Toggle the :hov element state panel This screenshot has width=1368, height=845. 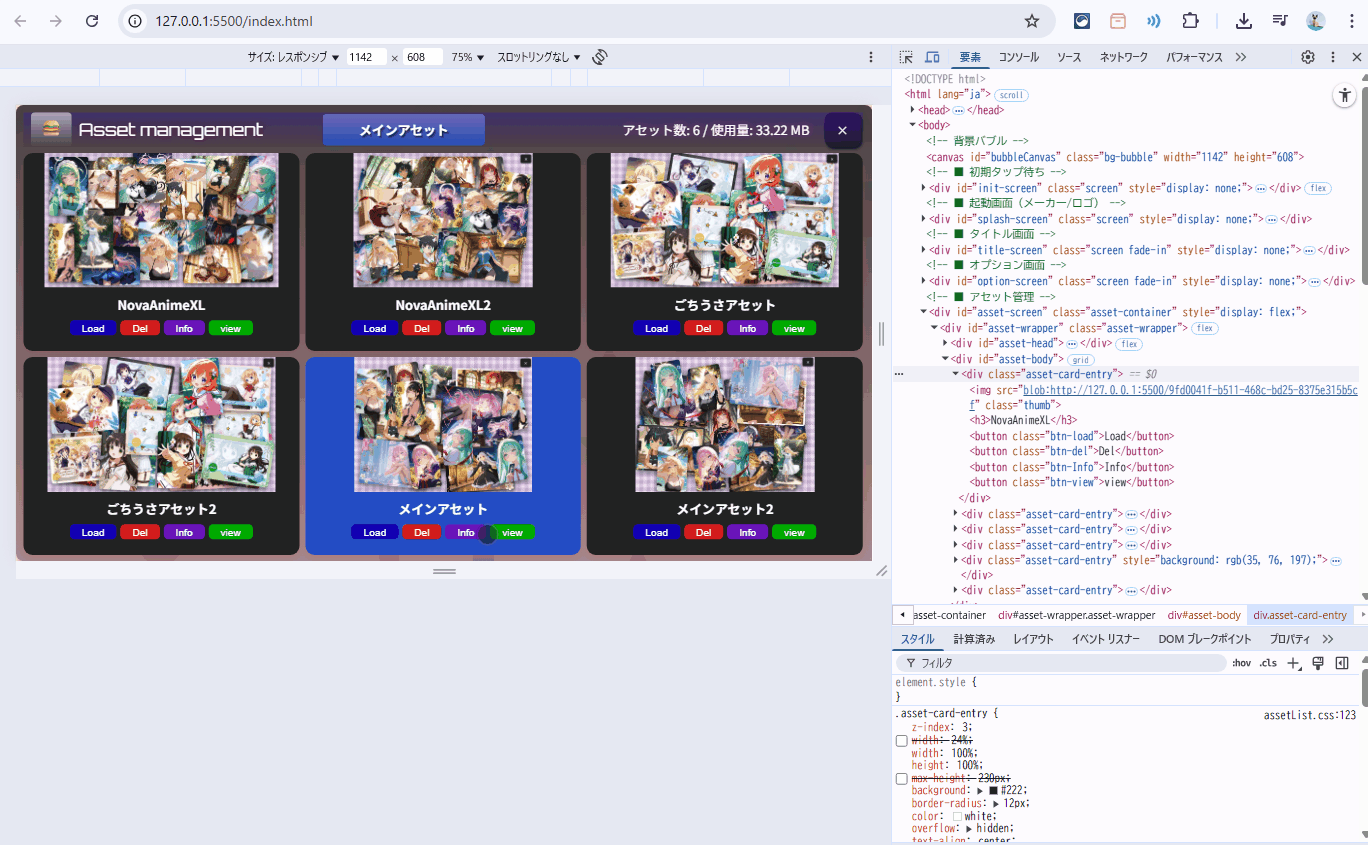[1241, 663]
